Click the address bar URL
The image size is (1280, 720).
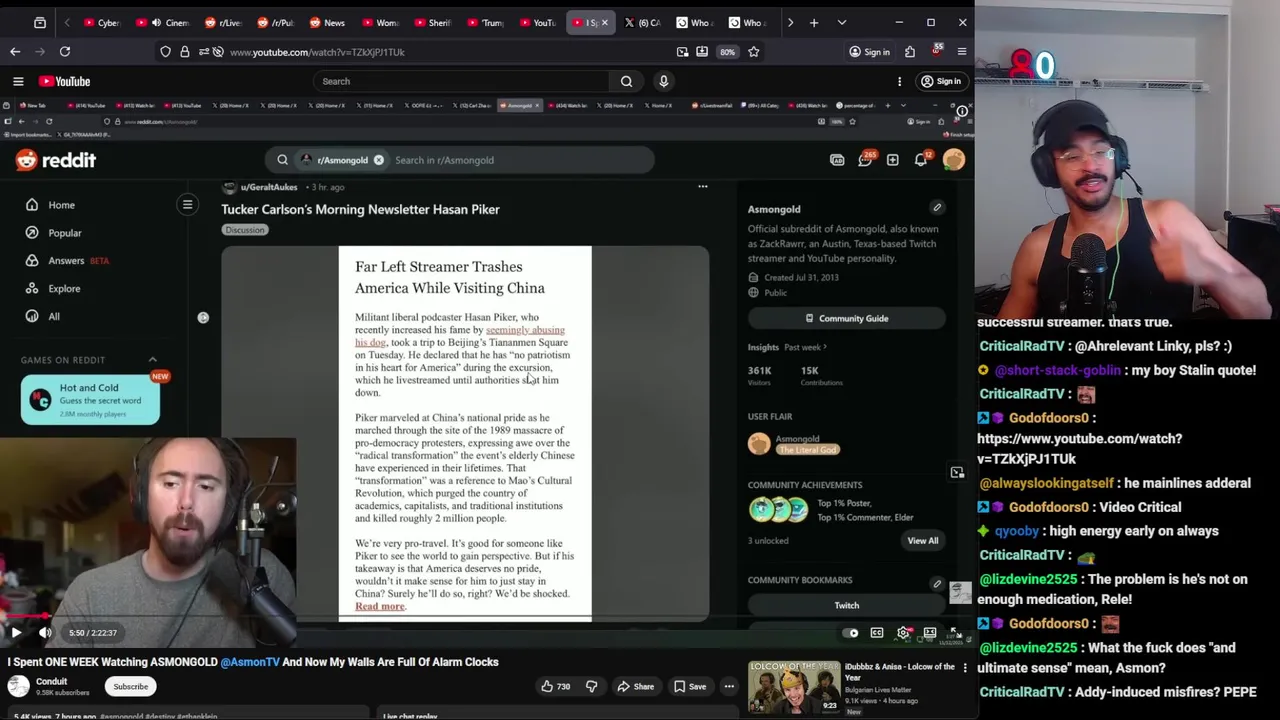pyautogui.click(x=317, y=52)
